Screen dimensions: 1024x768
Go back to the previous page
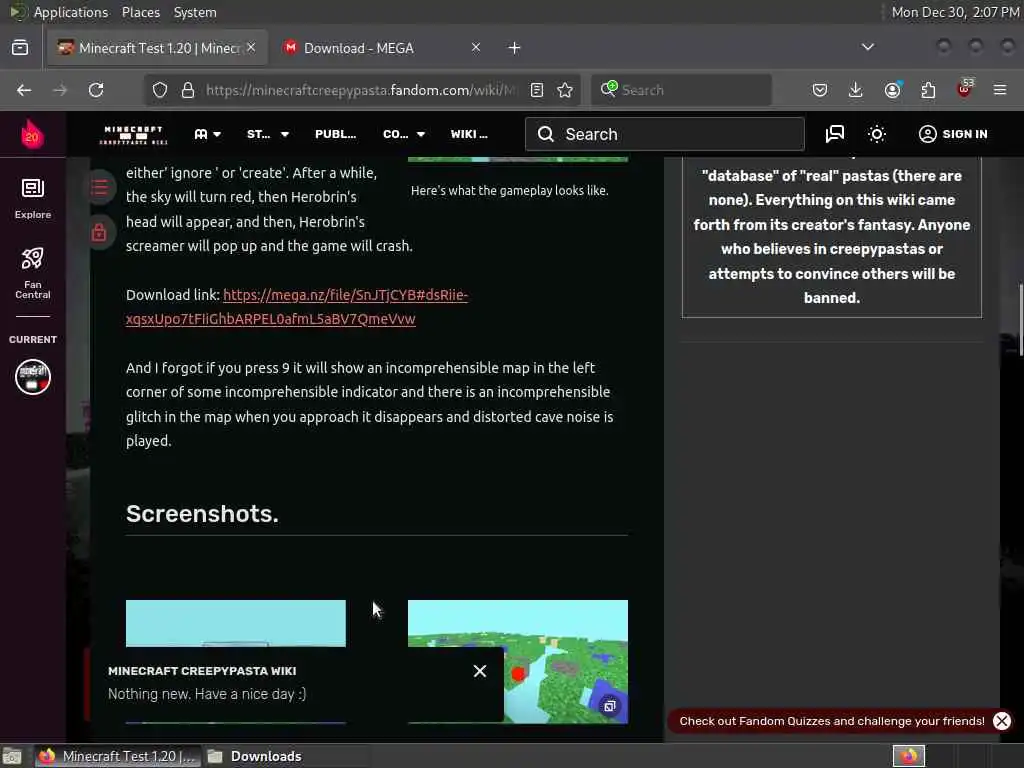pos(24,90)
